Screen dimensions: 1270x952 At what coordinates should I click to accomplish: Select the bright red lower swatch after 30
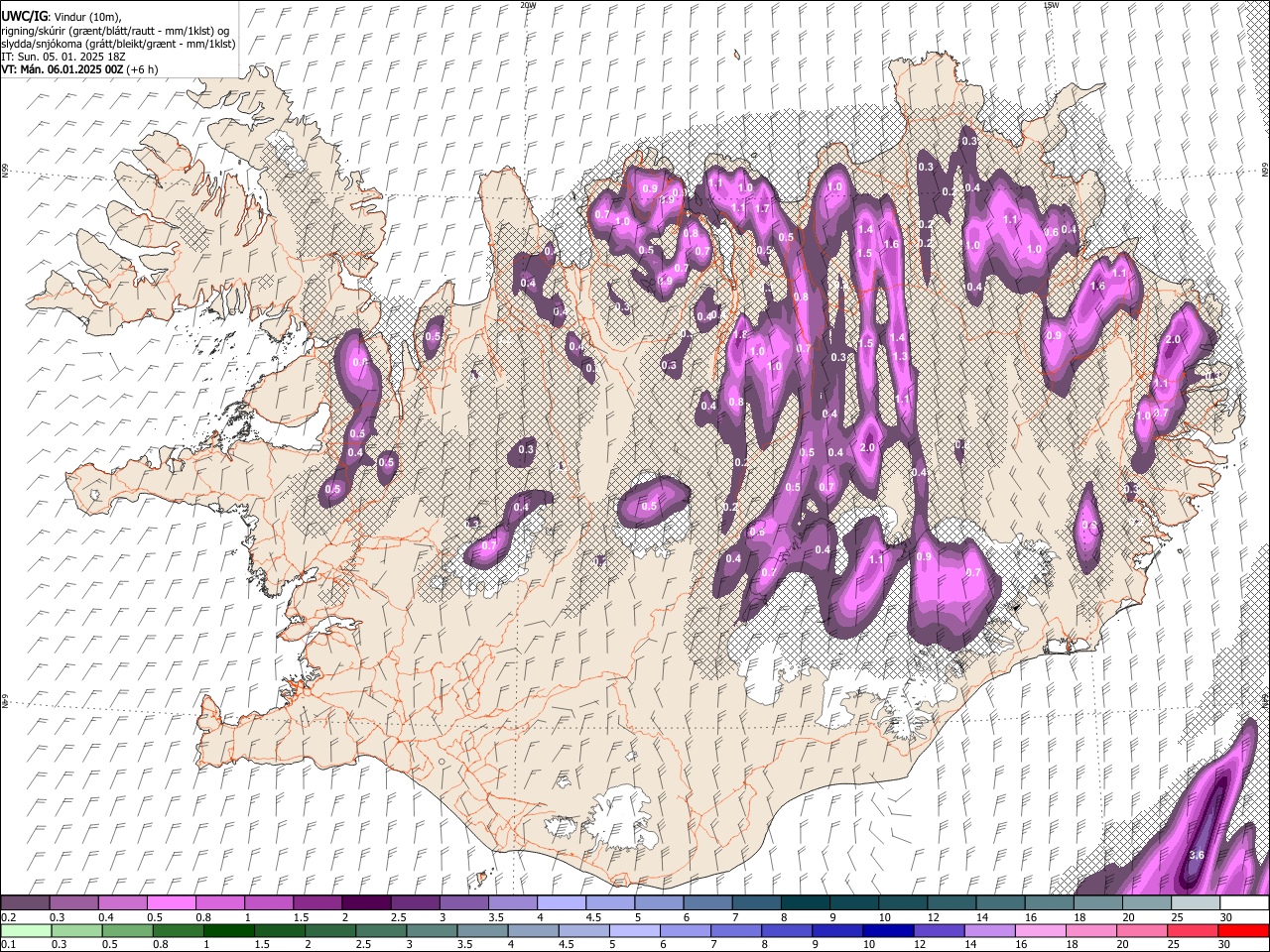[1243, 930]
